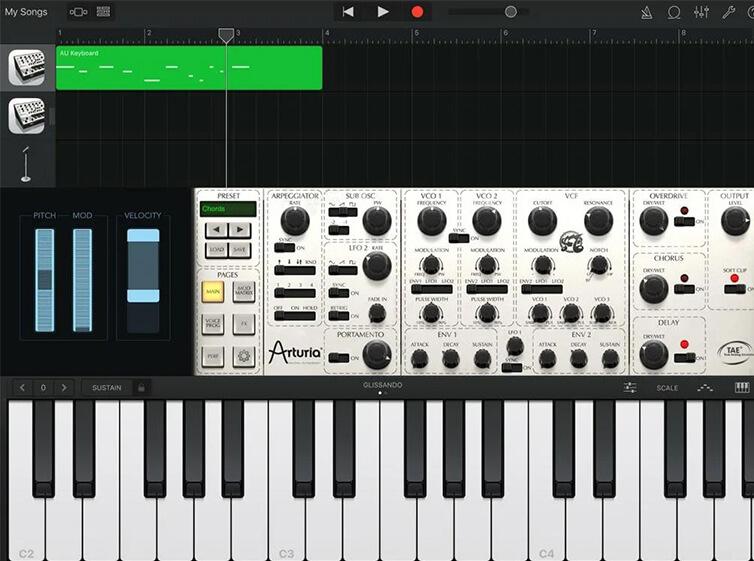Open song settings wrench icon

(729, 12)
